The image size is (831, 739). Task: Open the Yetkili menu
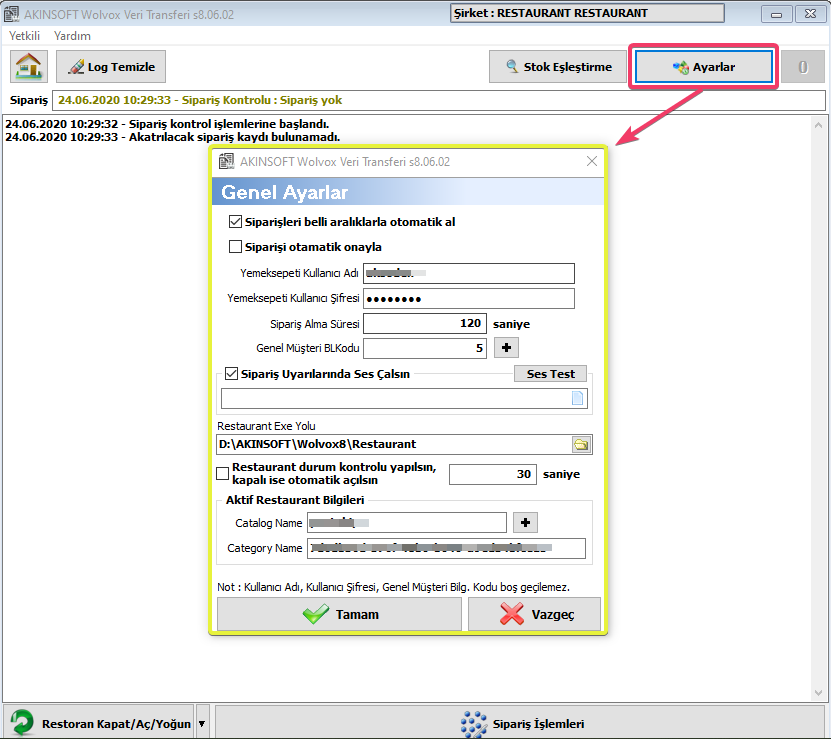pos(24,36)
